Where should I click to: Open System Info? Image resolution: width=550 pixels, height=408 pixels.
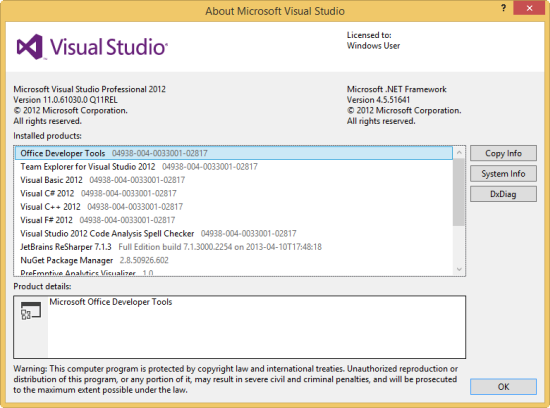click(x=503, y=174)
